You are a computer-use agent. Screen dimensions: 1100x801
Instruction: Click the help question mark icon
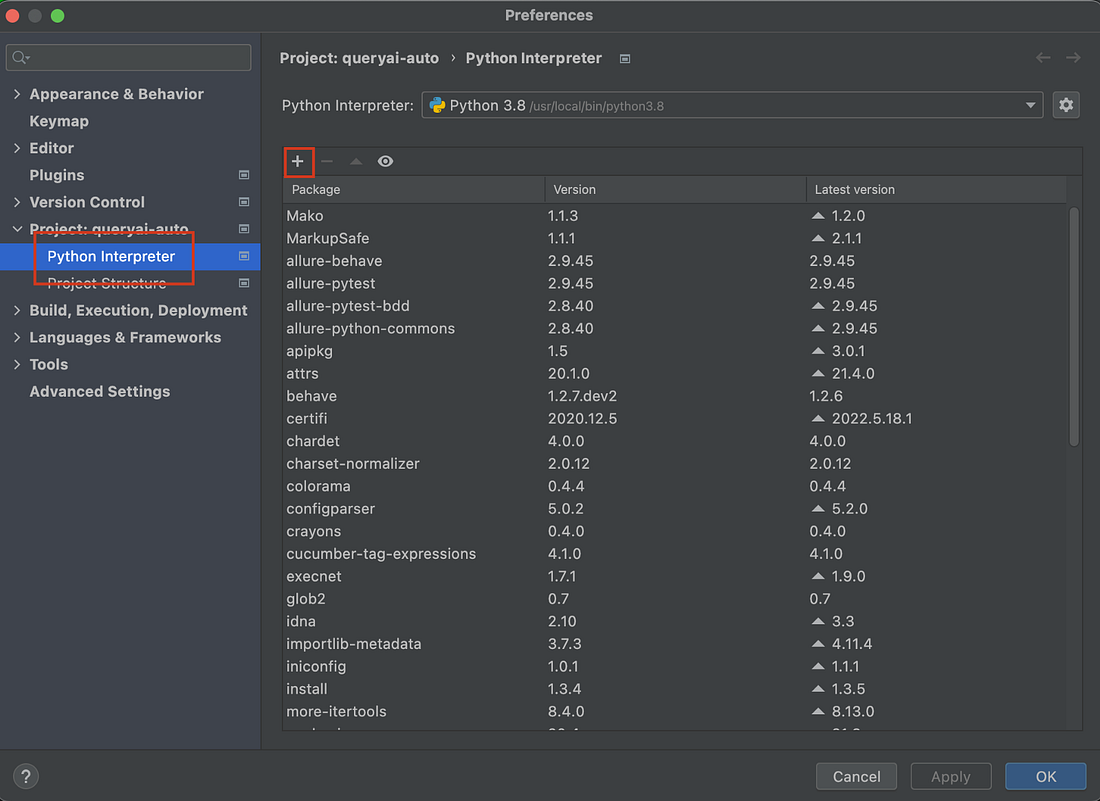pos(26,776)
